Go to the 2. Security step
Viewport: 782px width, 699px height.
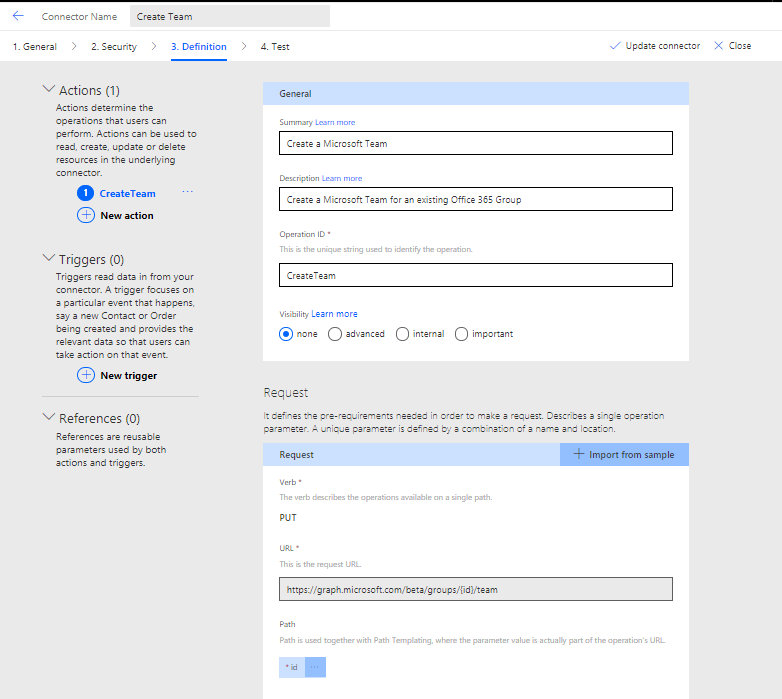tap(114, 47)
